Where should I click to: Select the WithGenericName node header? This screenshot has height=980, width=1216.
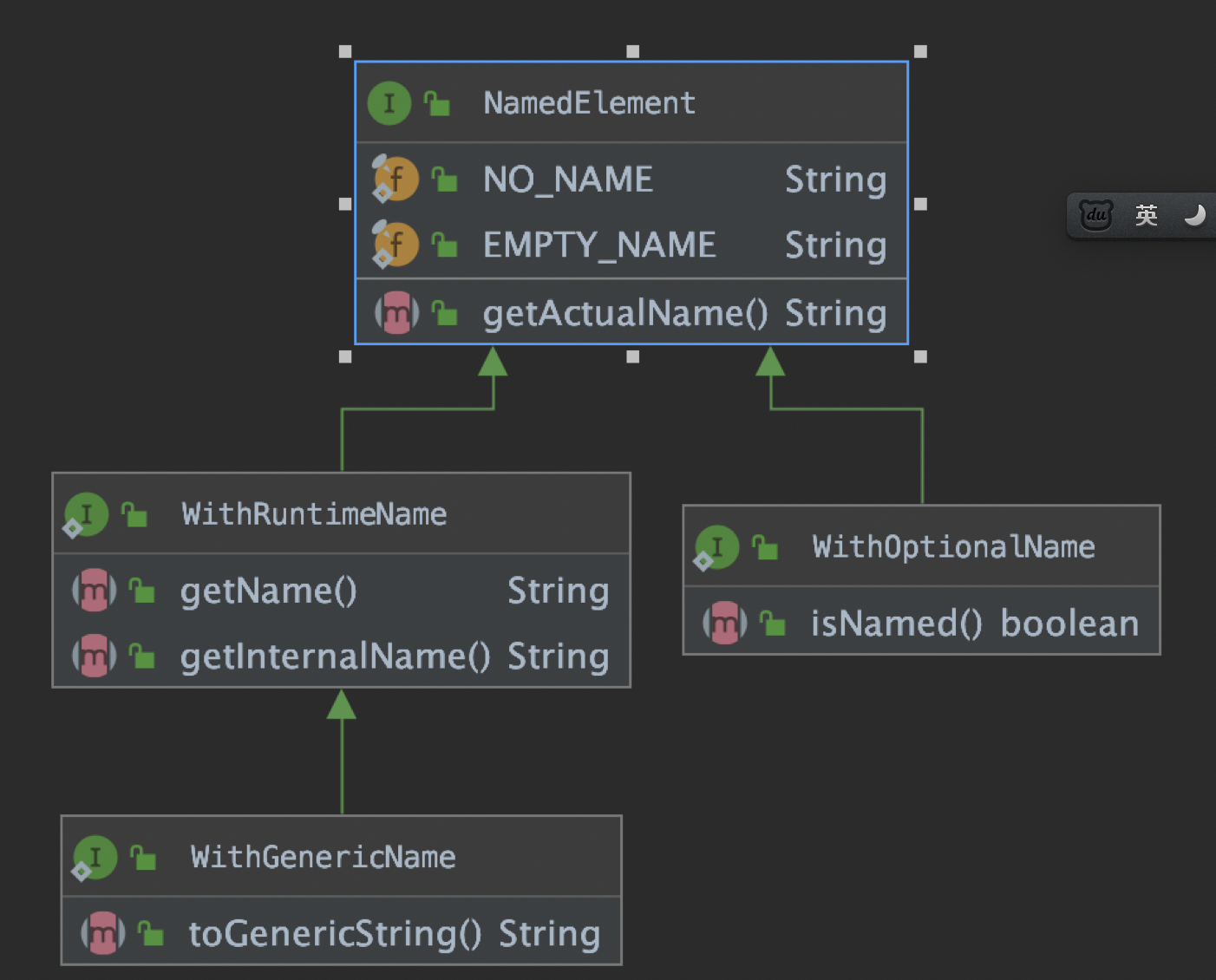[341, 857]
